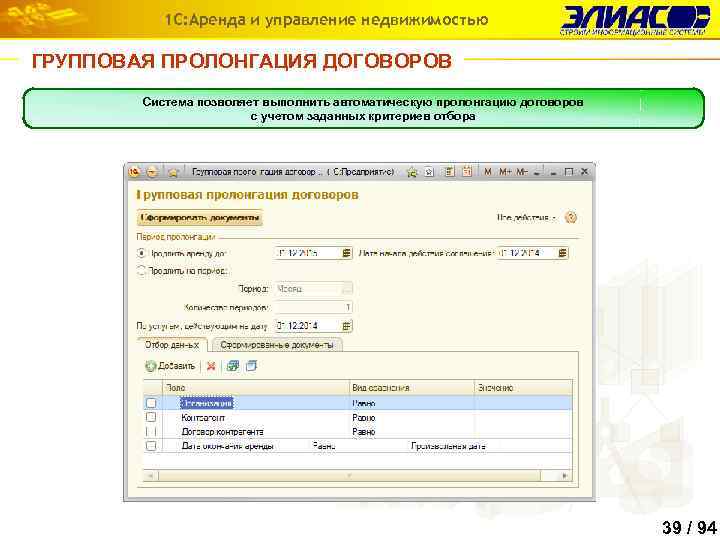Check all filter rows icon
This screenshot has height=540, width=720.
(233, 366)
